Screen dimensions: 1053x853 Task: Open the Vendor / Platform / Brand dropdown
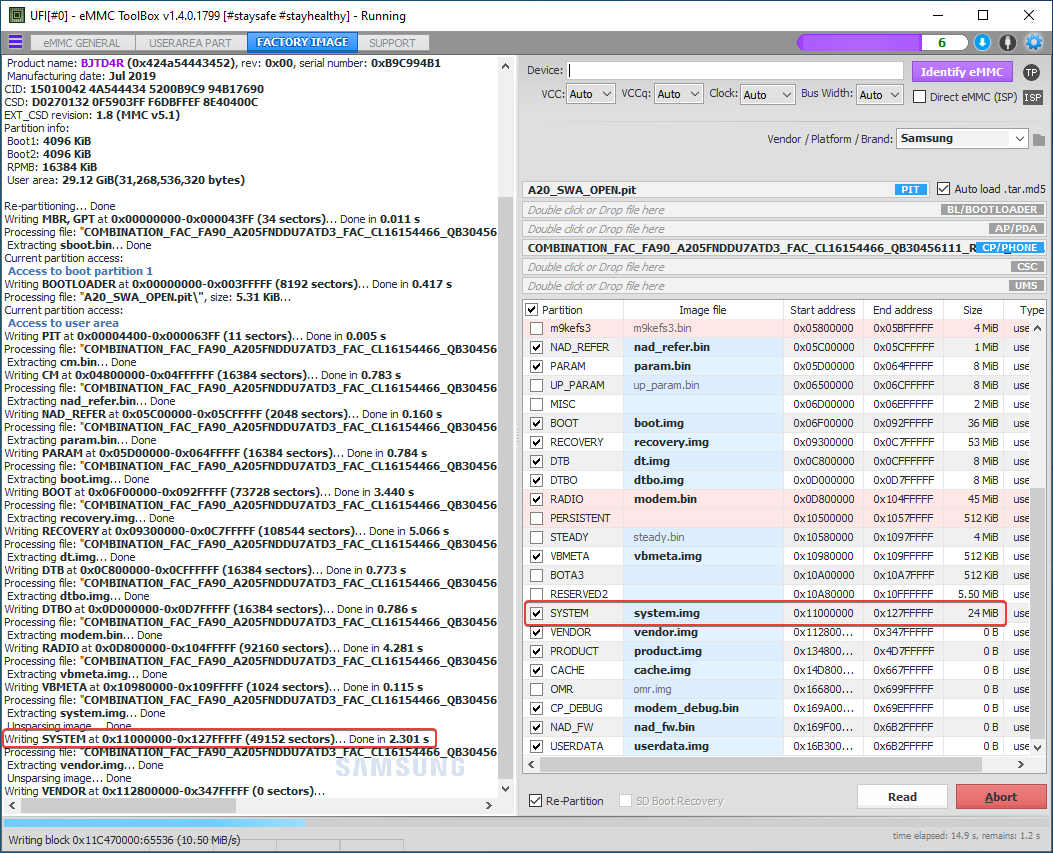pyautogui.click(x=962, y=139)
